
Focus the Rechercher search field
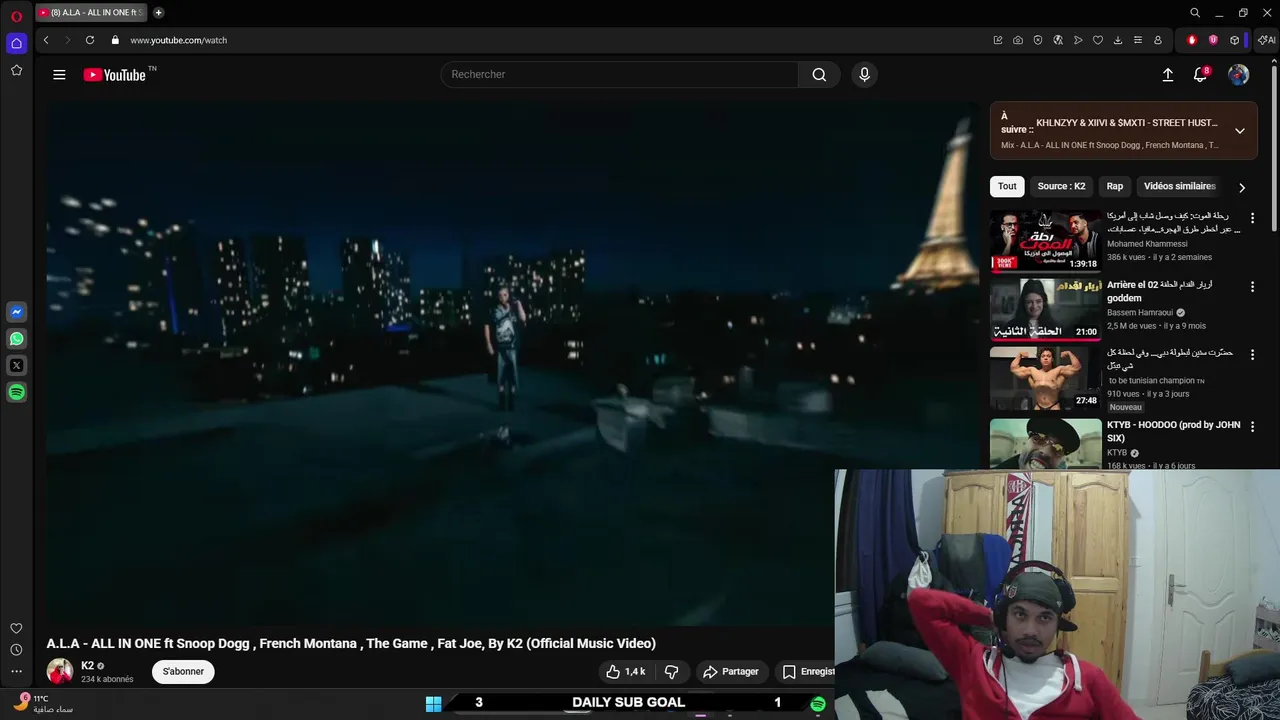(x=620, y=75)
